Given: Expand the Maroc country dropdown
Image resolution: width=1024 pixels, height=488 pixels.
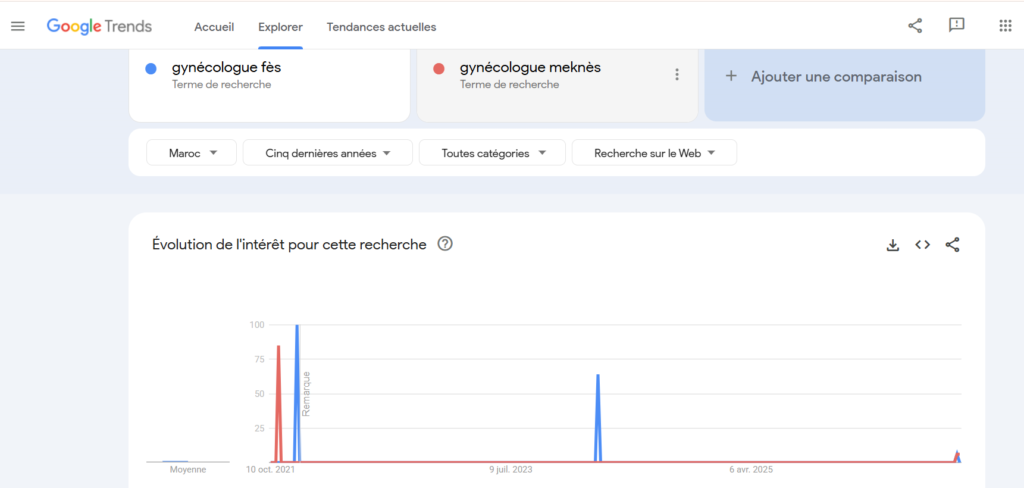Looking at the screenshot, I should pyautogui.click(x=191, y=153).
